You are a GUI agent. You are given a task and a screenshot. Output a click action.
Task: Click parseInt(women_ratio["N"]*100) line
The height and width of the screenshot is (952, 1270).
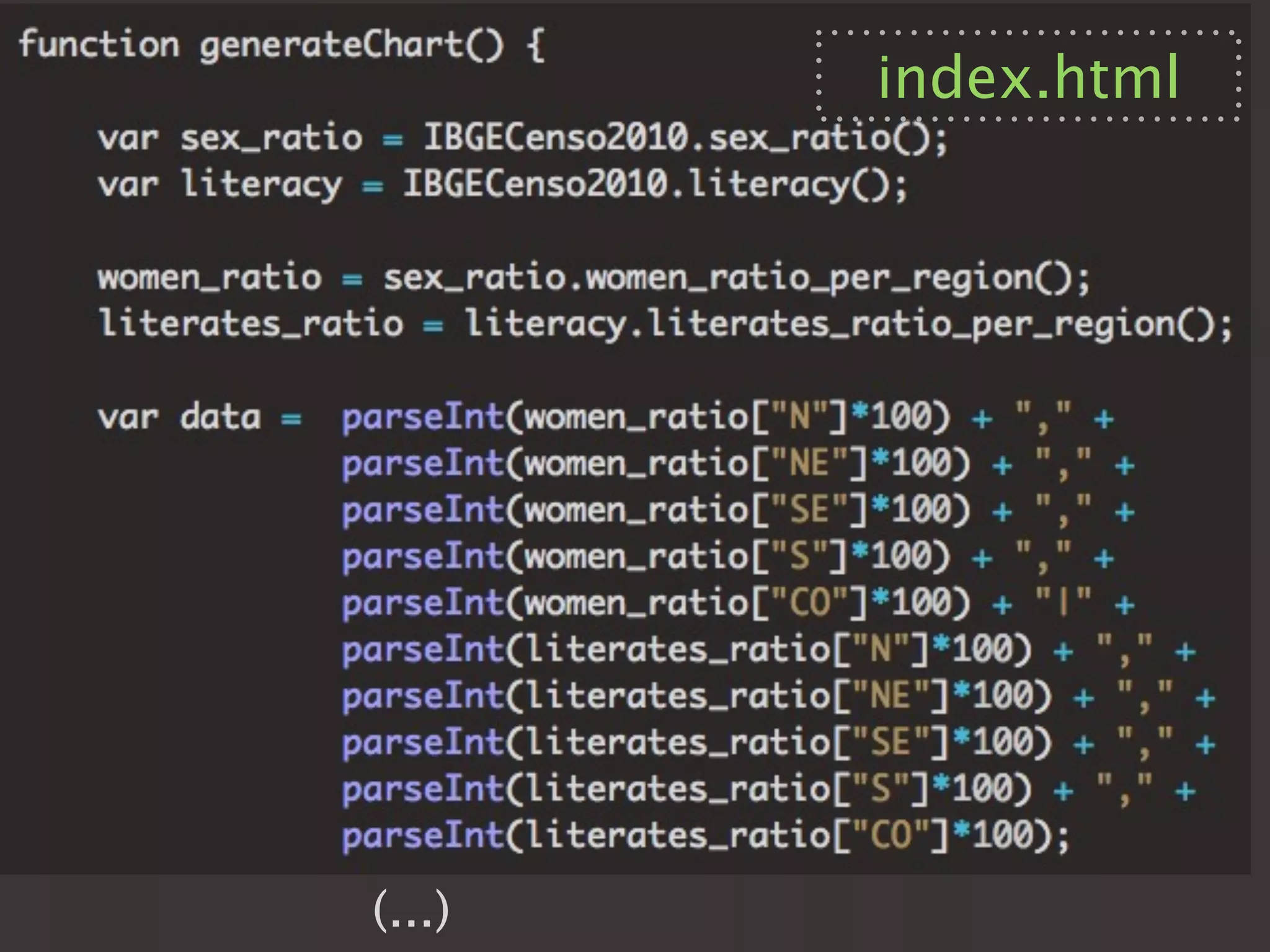(728, 416)
